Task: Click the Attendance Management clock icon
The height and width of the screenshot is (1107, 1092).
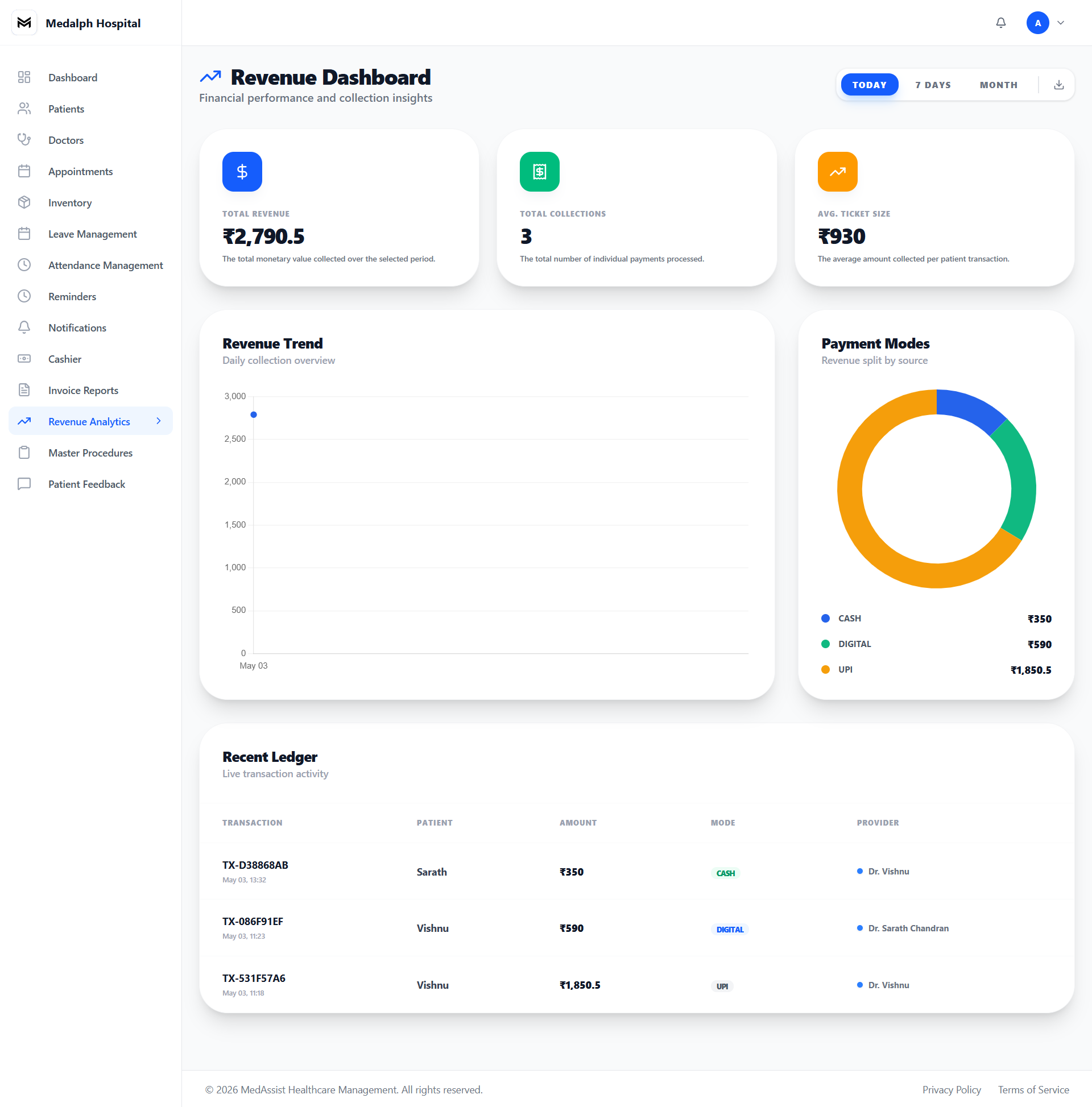Action: coord(24,265)
